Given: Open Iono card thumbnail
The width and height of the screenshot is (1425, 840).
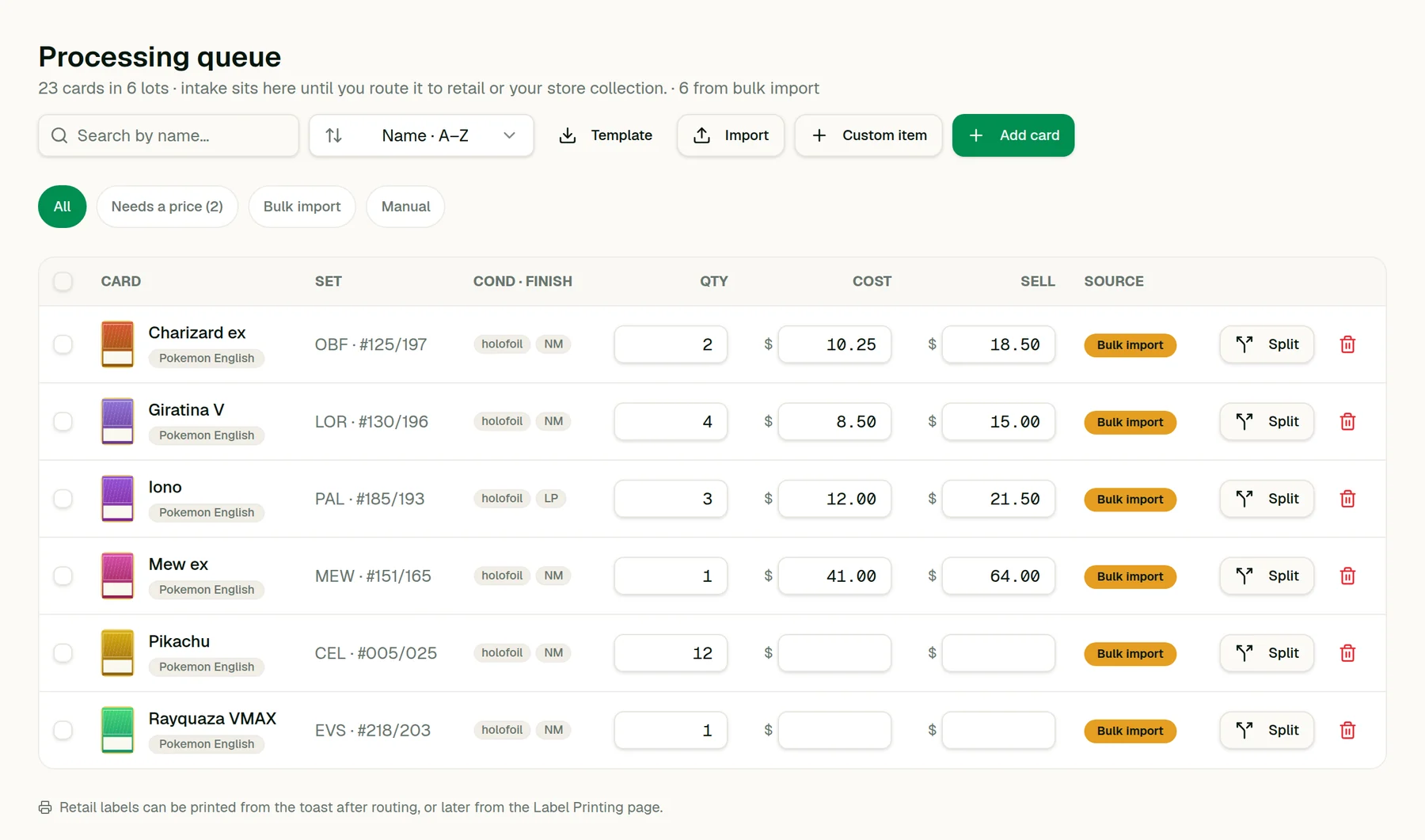Looking at the screenshot, I should pos(117,499).
